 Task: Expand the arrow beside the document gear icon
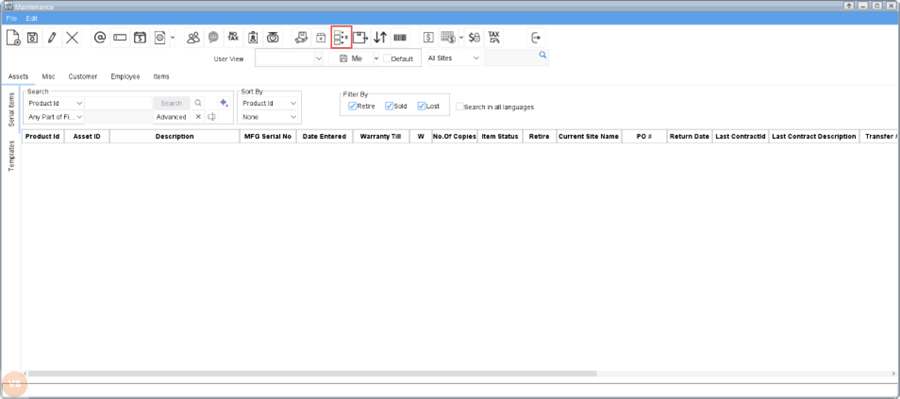pyautogui.click(x=172, y=38)
